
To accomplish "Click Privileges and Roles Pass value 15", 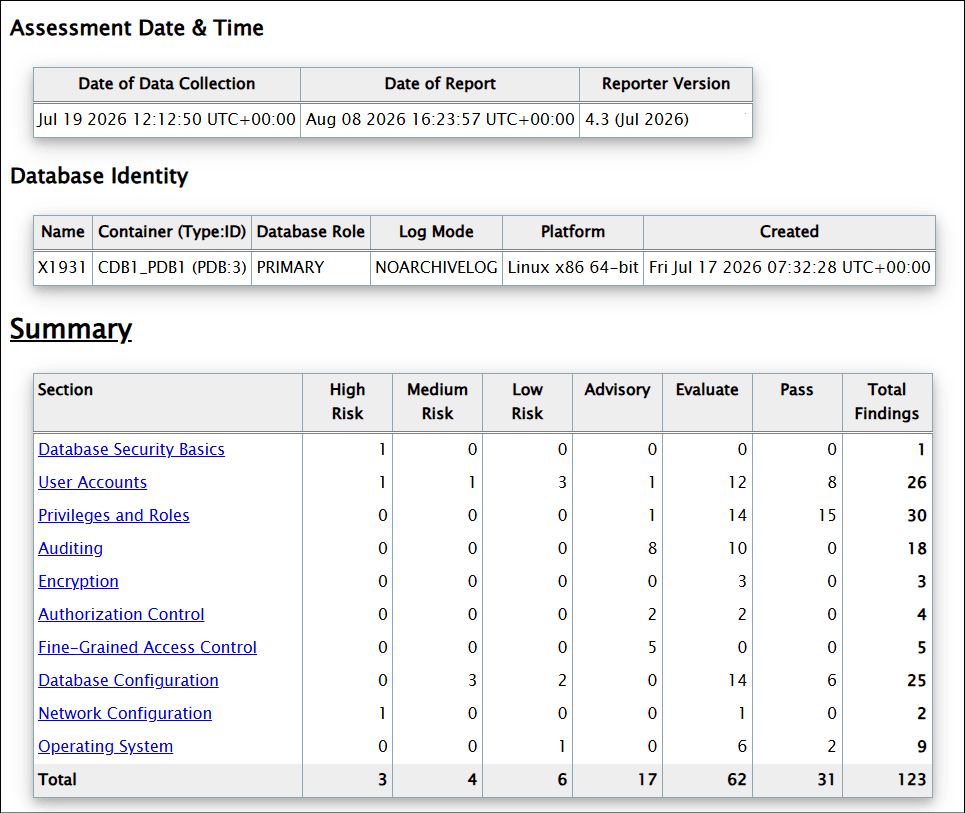I will point(827,515).
